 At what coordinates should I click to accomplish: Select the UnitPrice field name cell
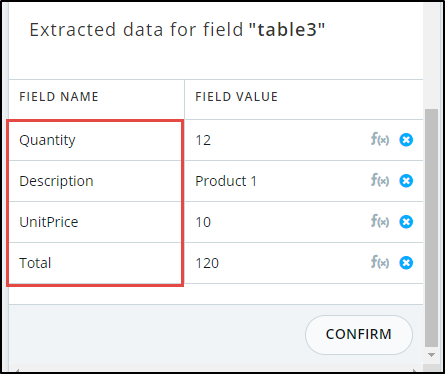coord(95,222)
